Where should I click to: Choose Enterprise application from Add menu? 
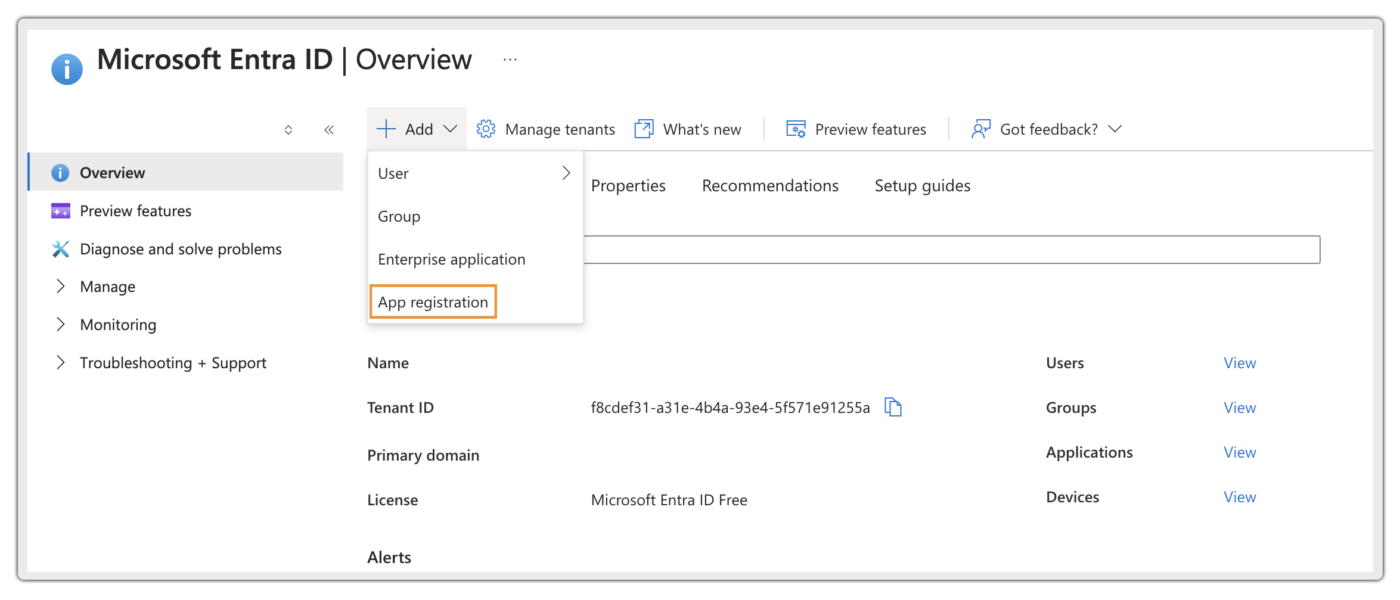475,259
